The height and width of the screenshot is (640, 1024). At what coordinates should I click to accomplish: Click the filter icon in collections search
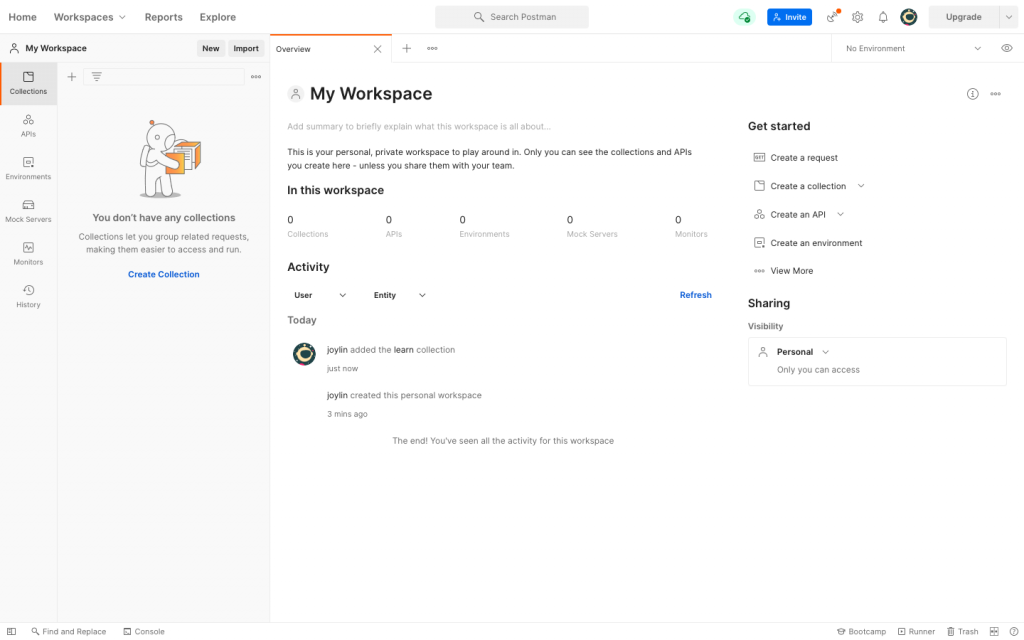(97, 77)
